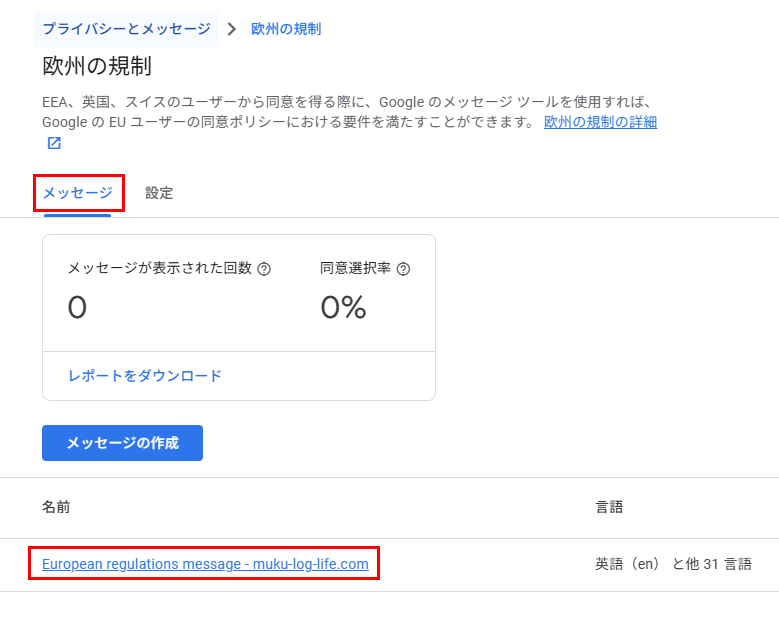Screen dimensions: 779x619
Task: Click the 欧州の規制 page heading
Action: coord(97,67)
